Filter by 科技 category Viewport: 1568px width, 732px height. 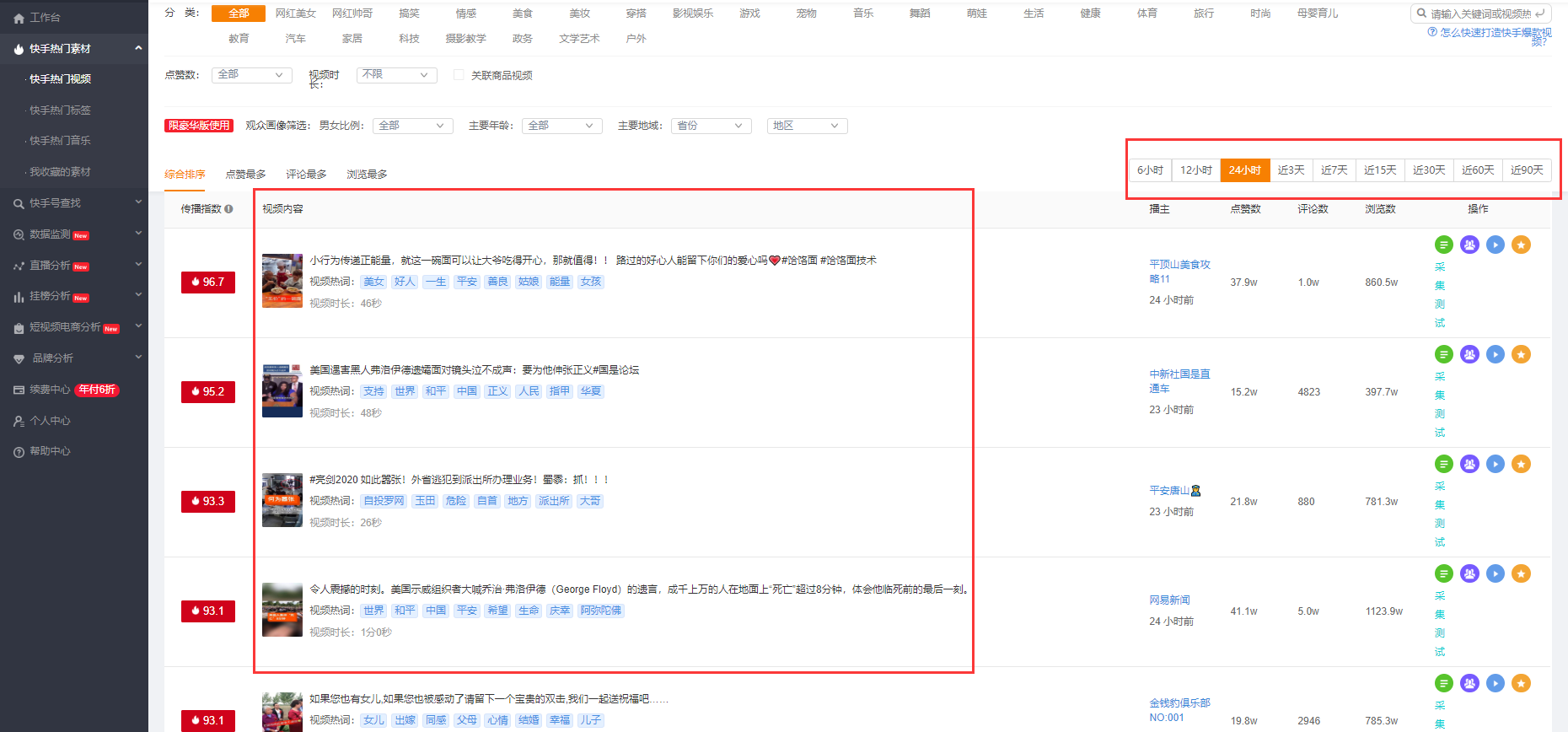tap(409, 39)
